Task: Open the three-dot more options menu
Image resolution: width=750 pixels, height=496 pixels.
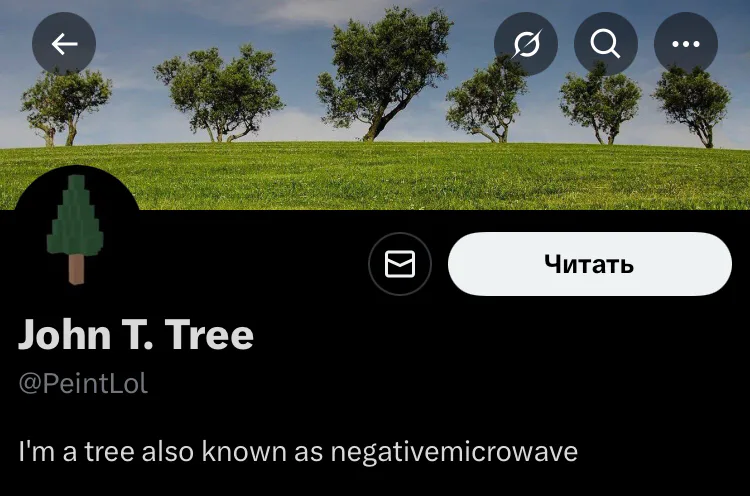Action: point(685,44)
